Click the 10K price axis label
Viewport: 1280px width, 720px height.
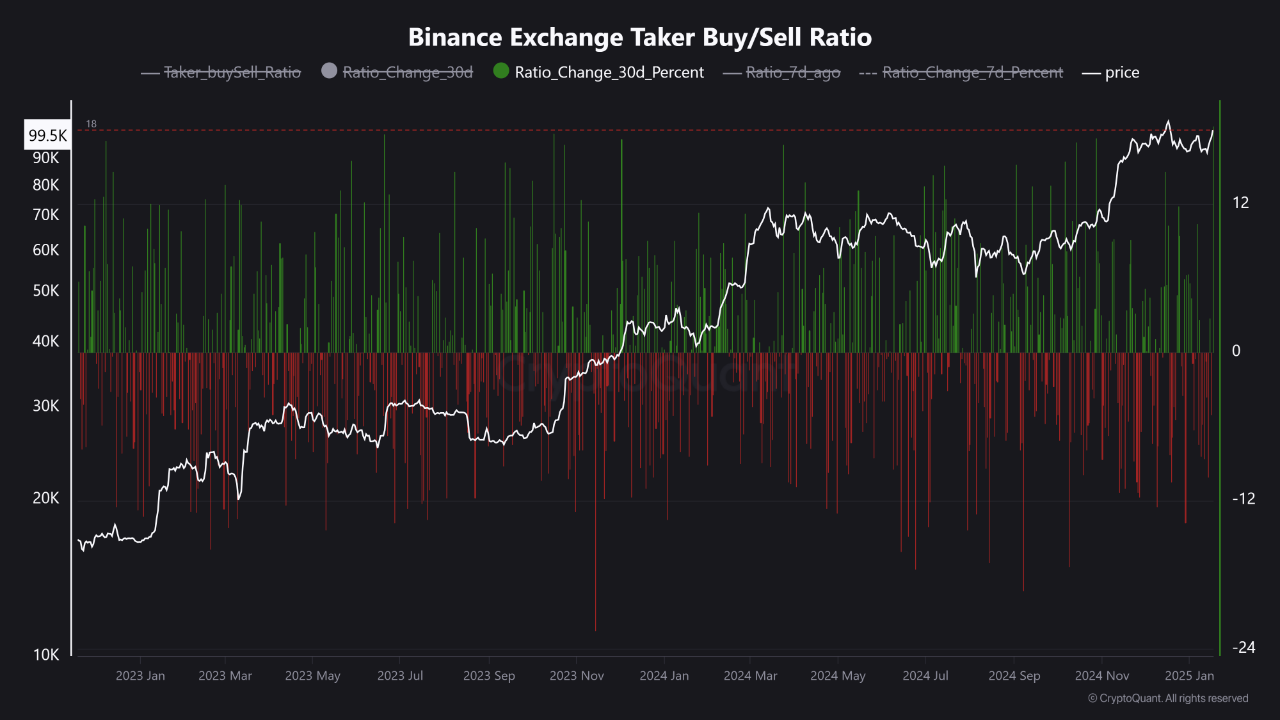click(x=46, y=655)
